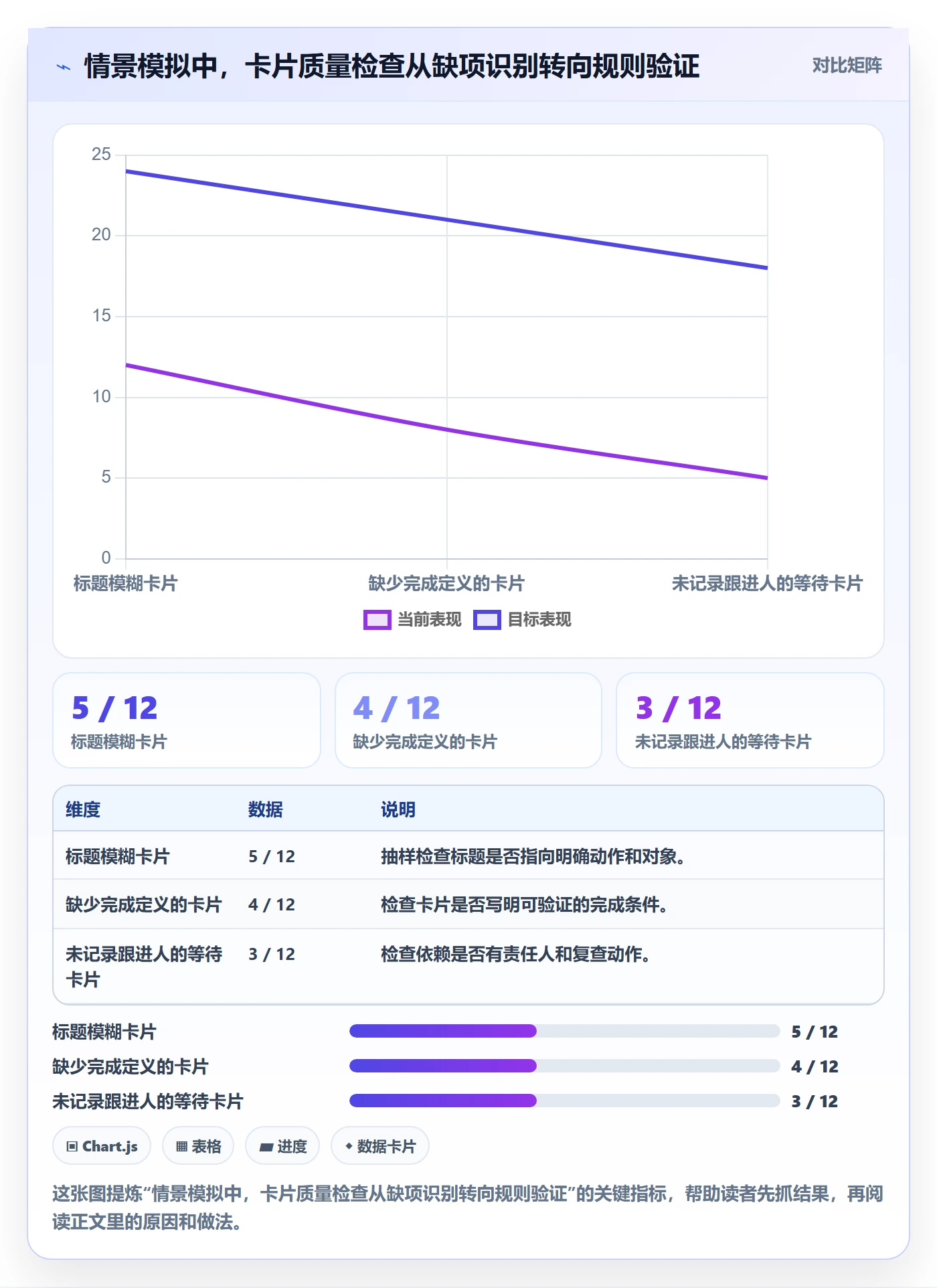937x1288 pixels.
Task: Click the 维度 column header
Action: [x=83, y=809]
